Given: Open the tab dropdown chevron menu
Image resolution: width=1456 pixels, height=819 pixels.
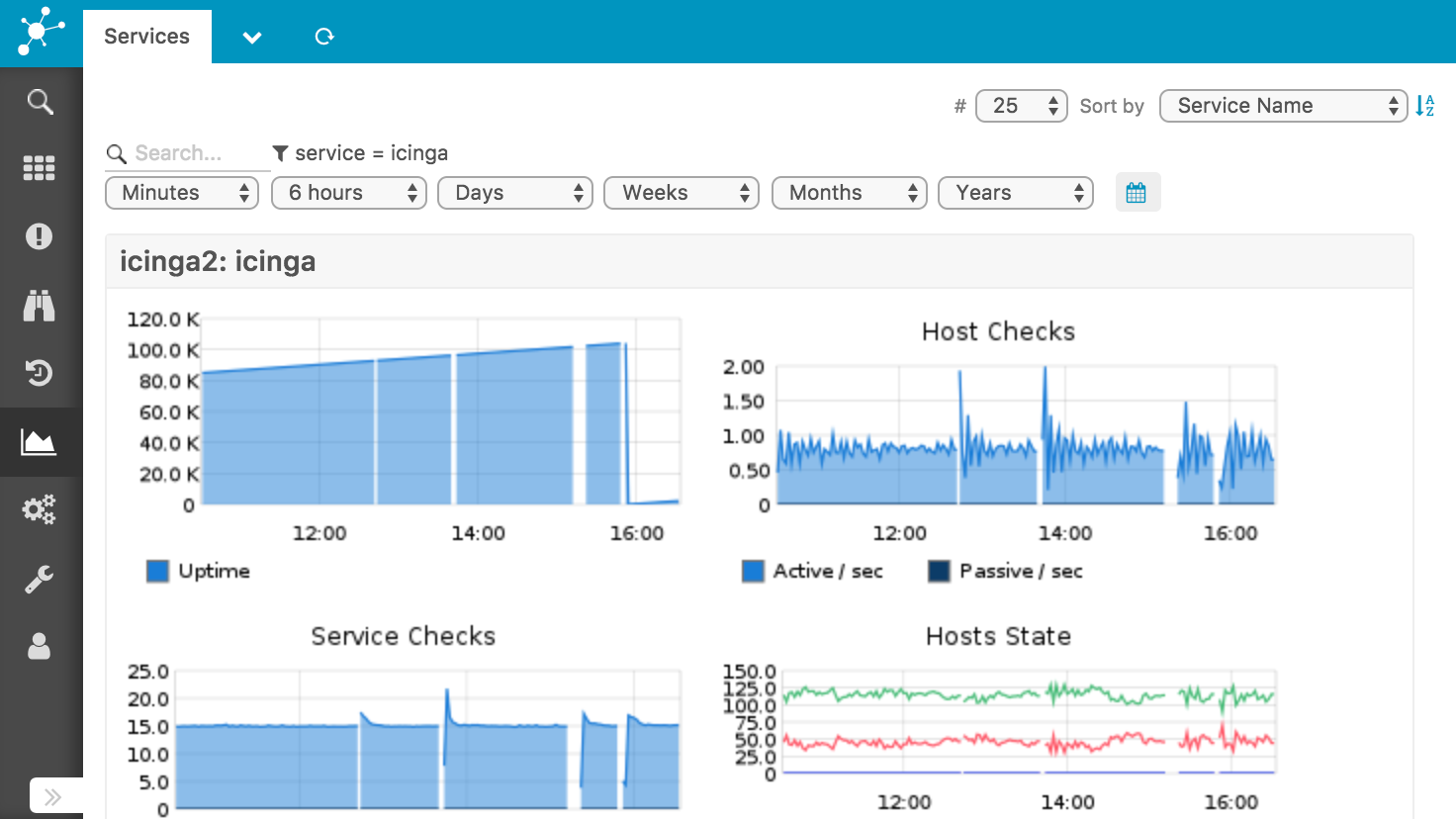Looking at the screenshot, I should [x=252, y=38].
